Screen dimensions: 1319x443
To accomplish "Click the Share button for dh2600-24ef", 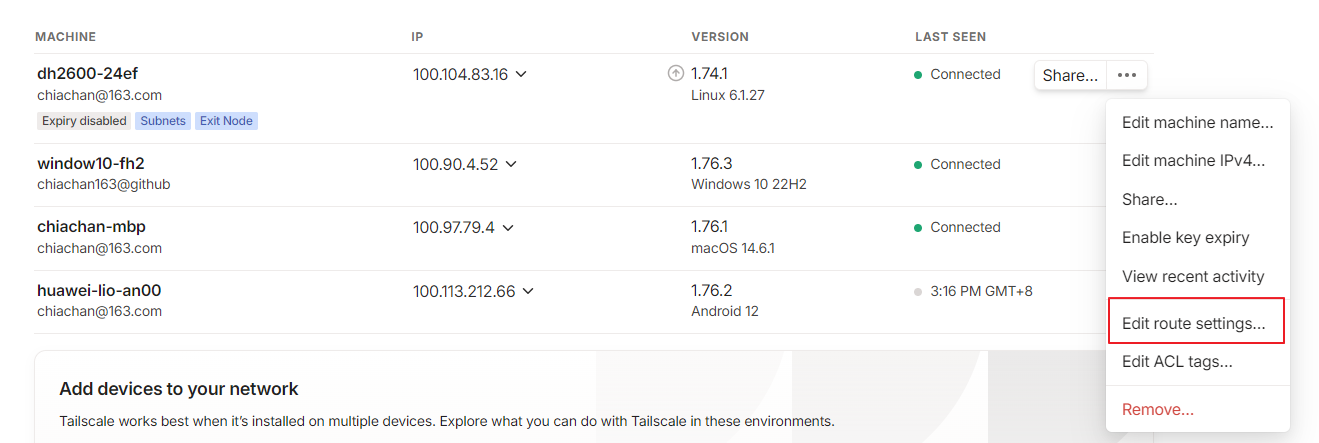I will click(x=1070, y=75).
